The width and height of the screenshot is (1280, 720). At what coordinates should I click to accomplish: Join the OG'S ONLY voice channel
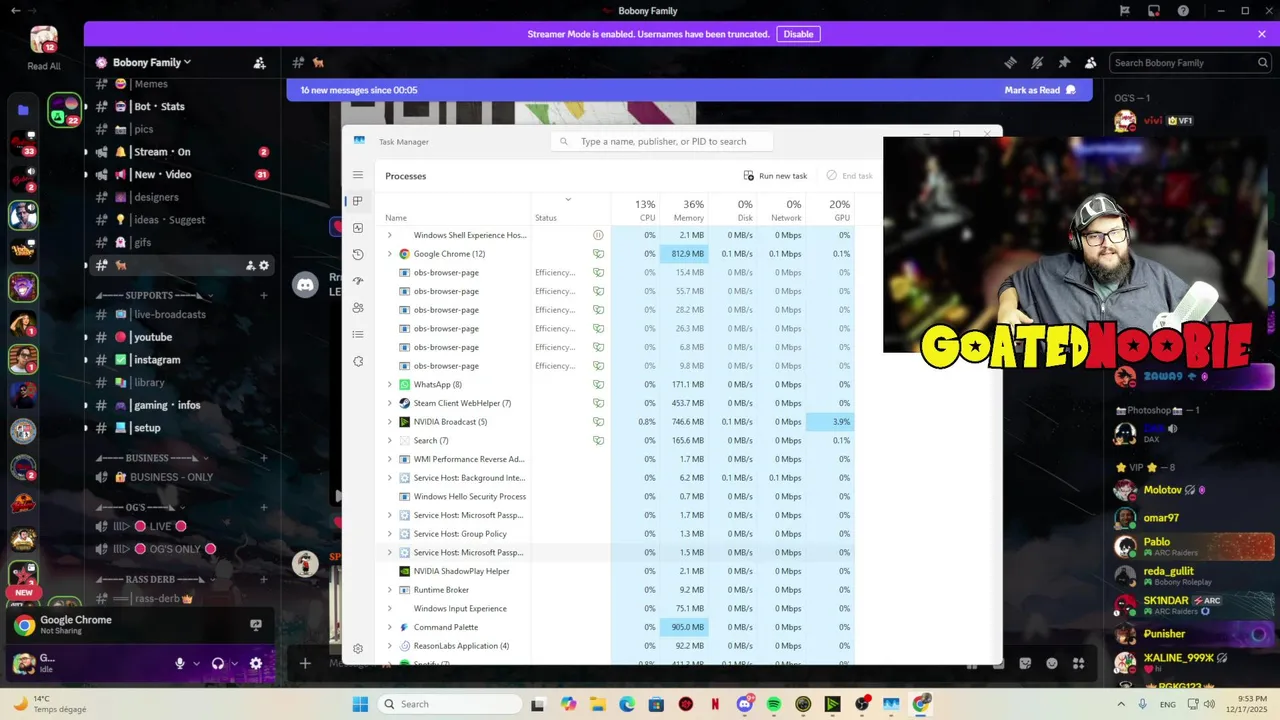point(182,549)
